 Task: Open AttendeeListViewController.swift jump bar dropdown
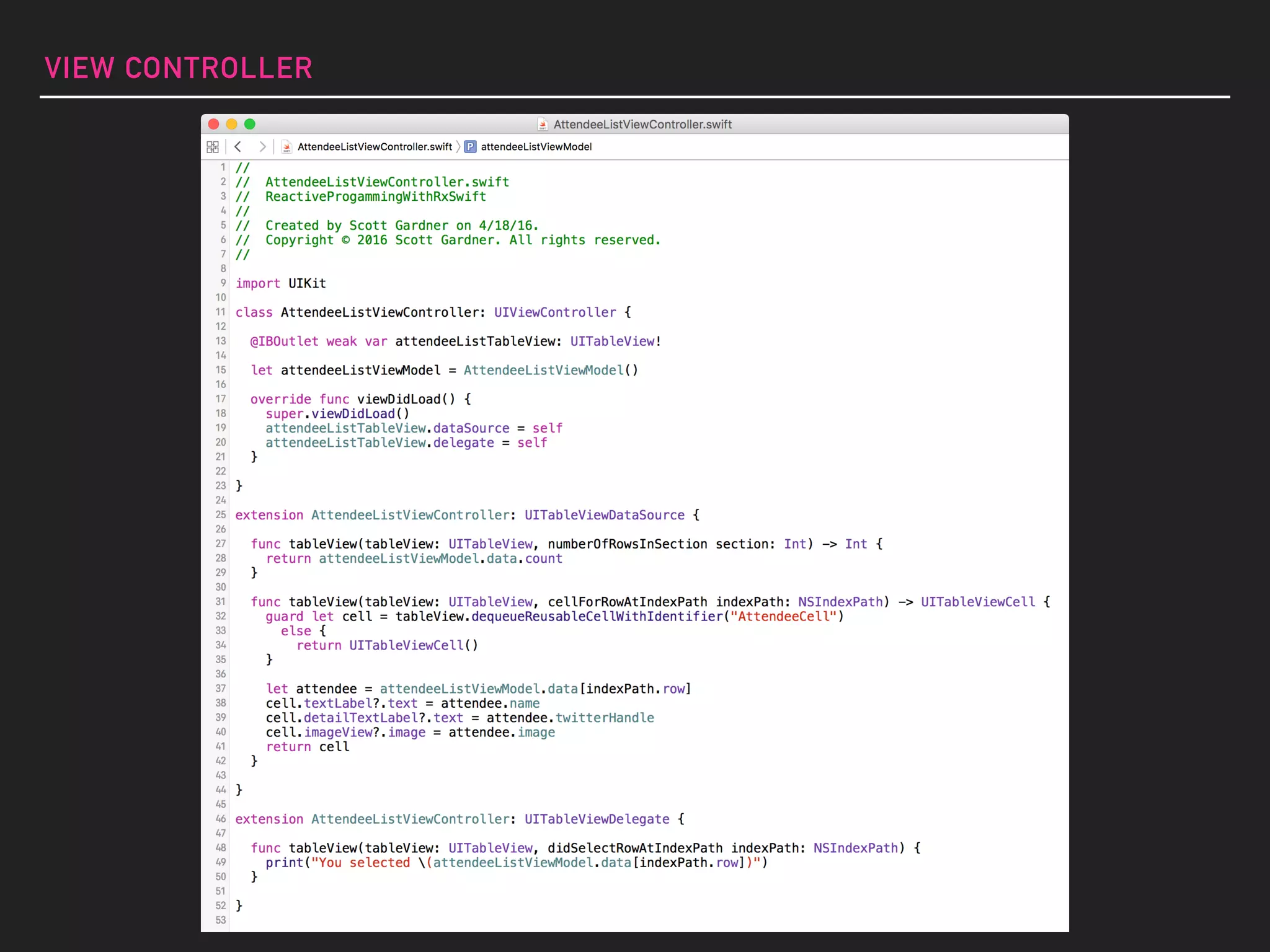[x=375, y=147]
